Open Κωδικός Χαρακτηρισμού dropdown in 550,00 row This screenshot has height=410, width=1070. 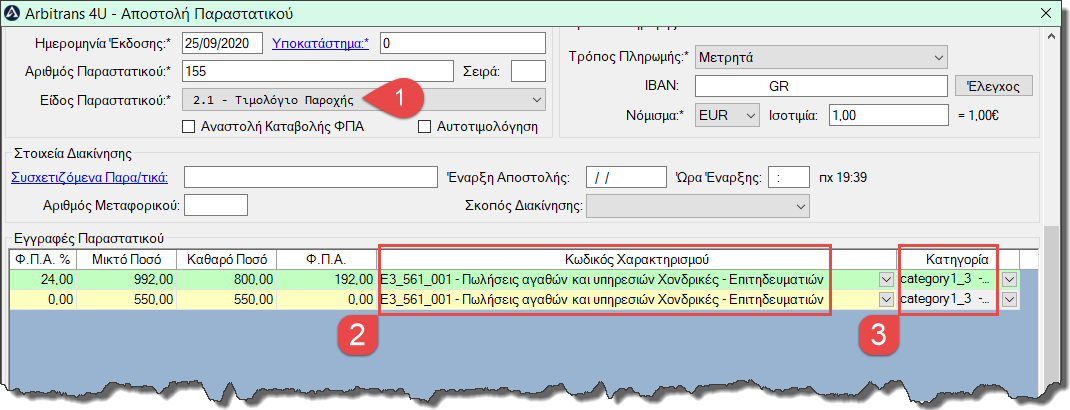(x=886, y=299)
